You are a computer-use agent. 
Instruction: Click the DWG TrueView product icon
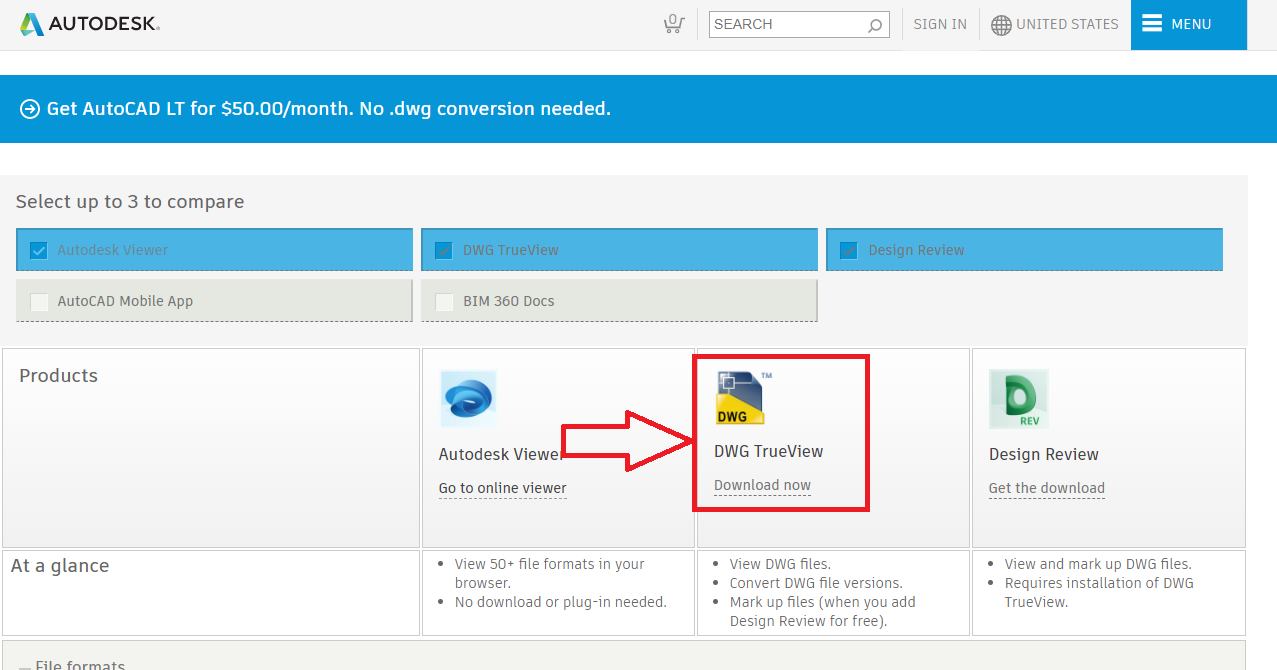(x=741, y=398)
